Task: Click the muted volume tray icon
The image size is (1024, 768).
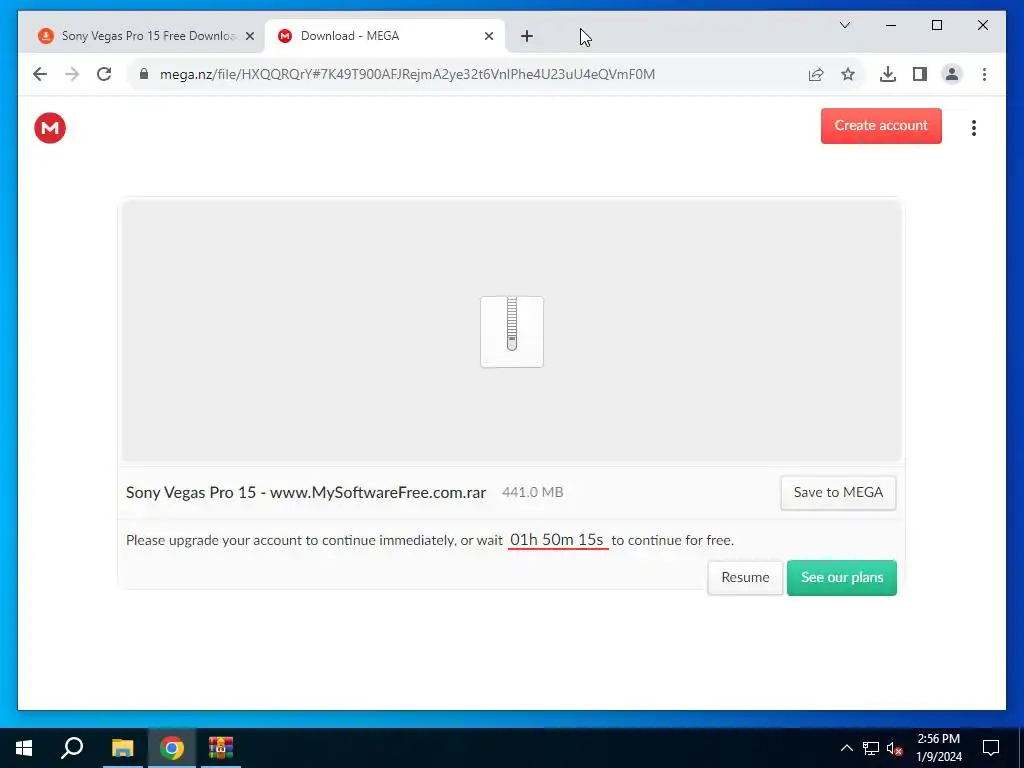Action: [894, 748]
